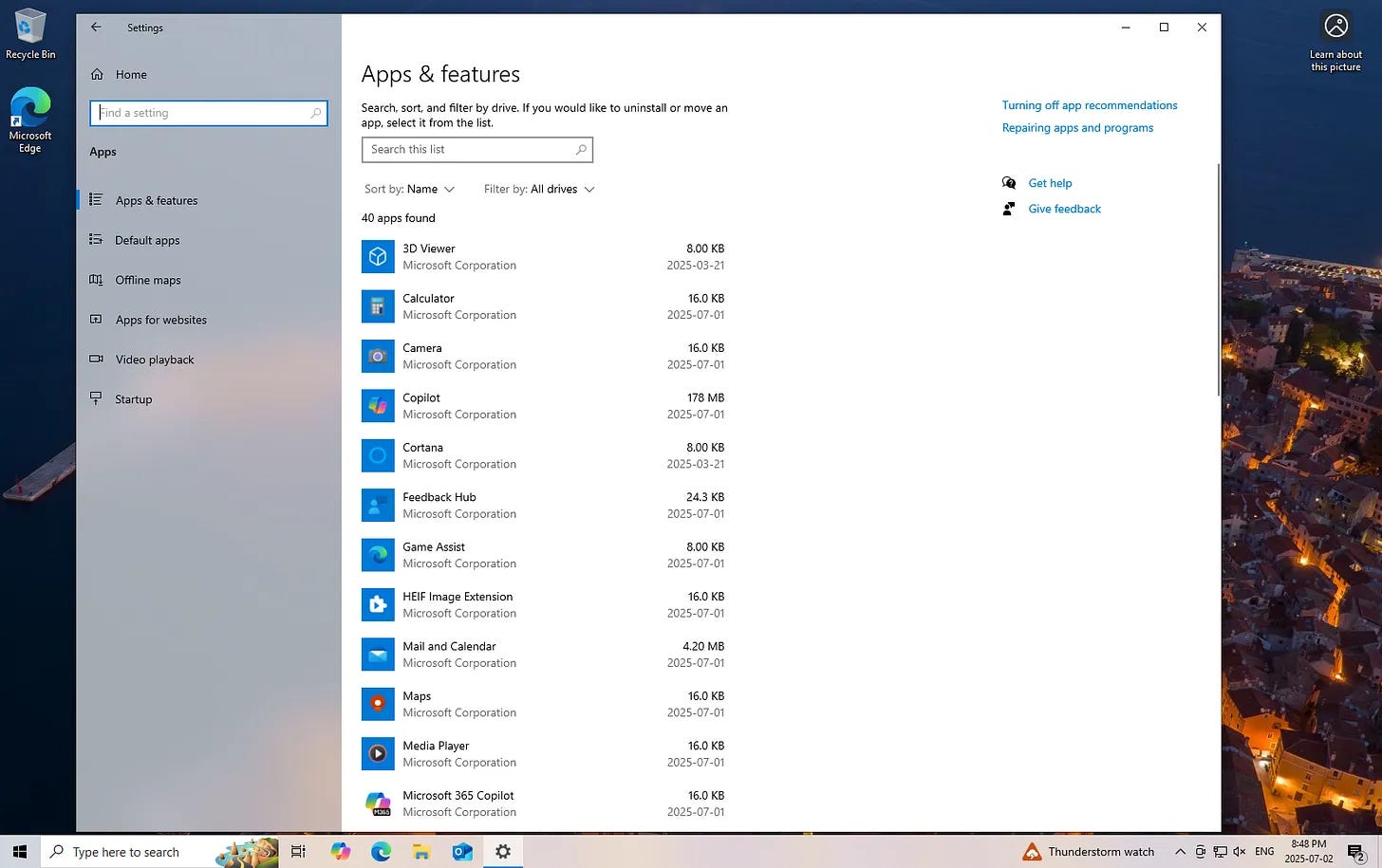Screen dimensions: 1382x868
Task: Open Task View on the taskbar
Action: click(x=298, y=852)
